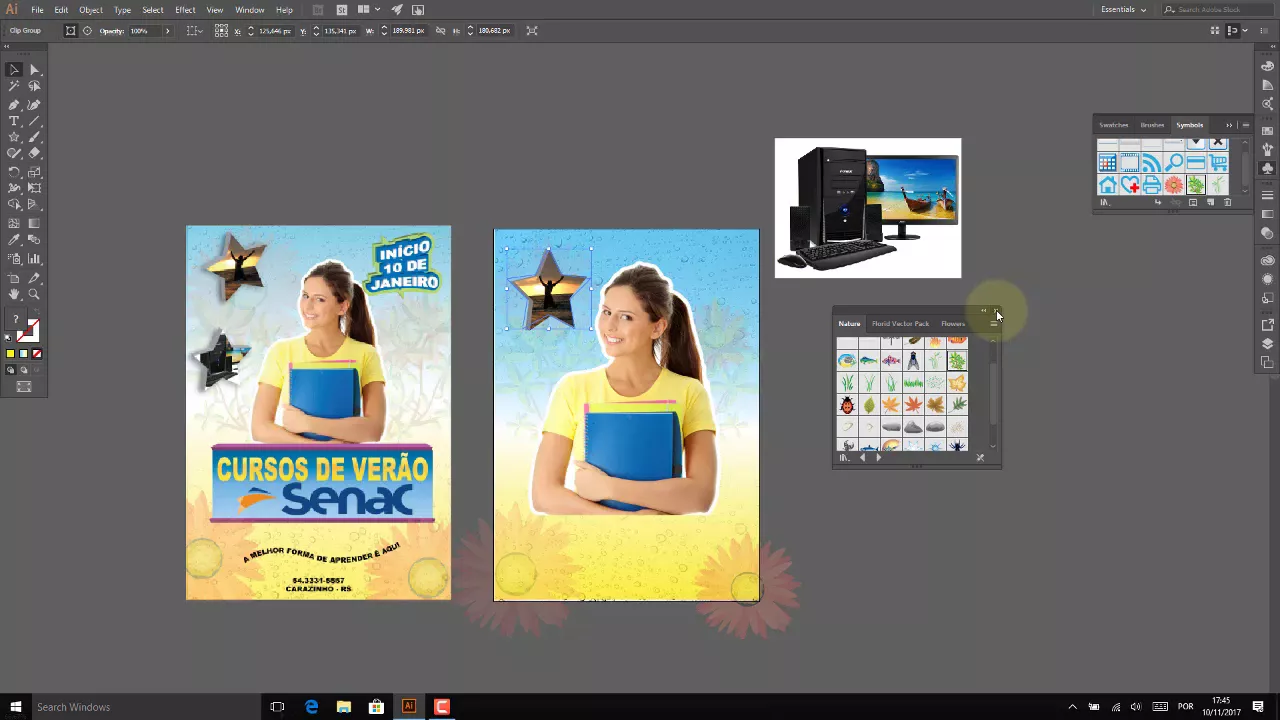
Task: Switch to the Flowers tab
Action: pyautogui.click(x=953, y=324)
